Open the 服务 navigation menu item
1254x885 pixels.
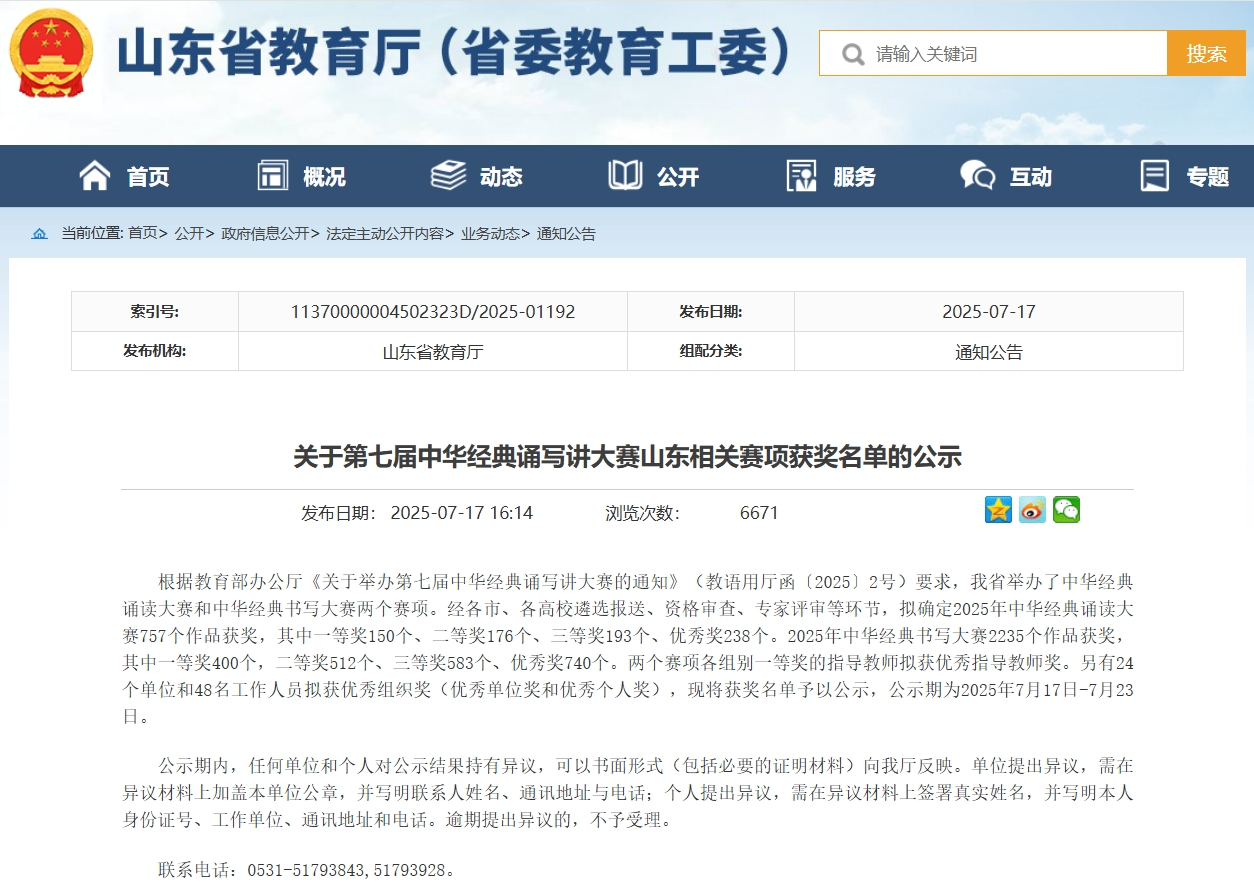(x=853, y=177)
